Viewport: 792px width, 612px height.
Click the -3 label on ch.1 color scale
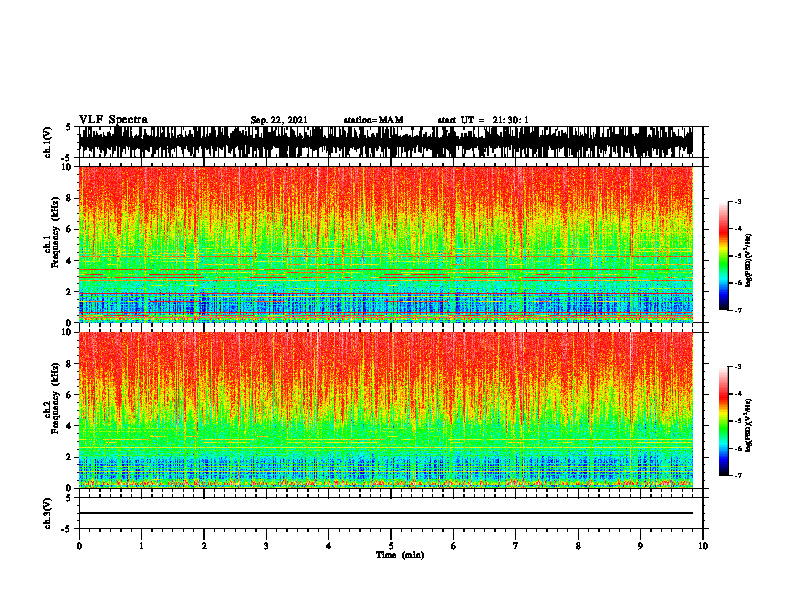pos(738,202)
